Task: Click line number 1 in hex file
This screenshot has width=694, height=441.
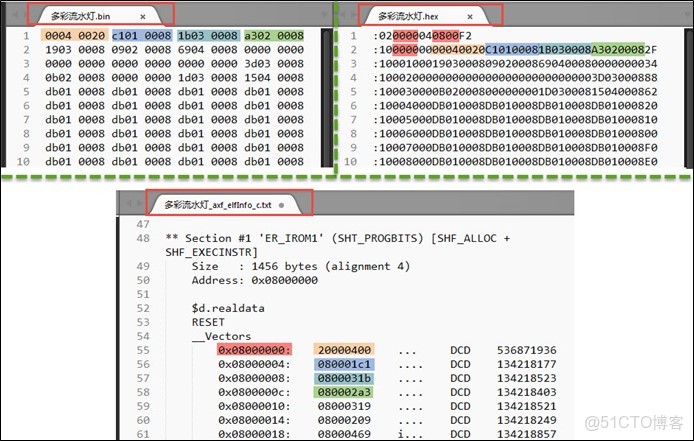Action: [x=353, y=35]
